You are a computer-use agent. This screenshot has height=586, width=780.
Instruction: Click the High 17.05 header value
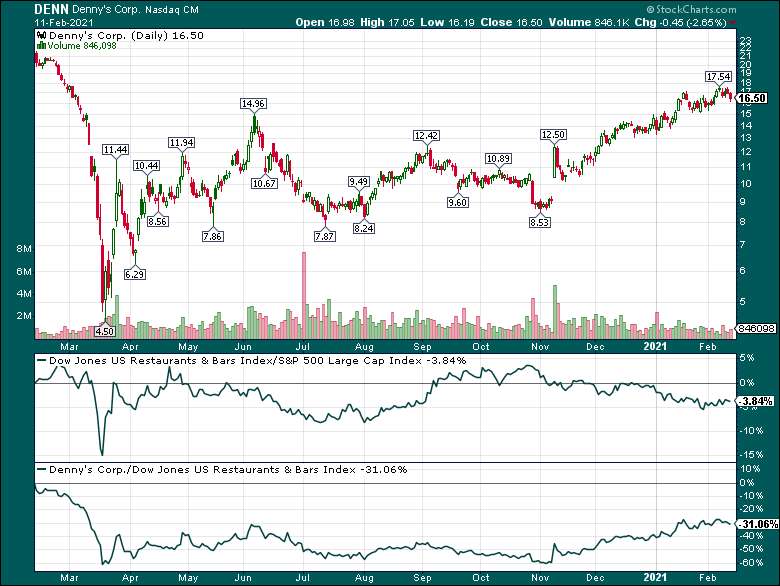point(387,22)
